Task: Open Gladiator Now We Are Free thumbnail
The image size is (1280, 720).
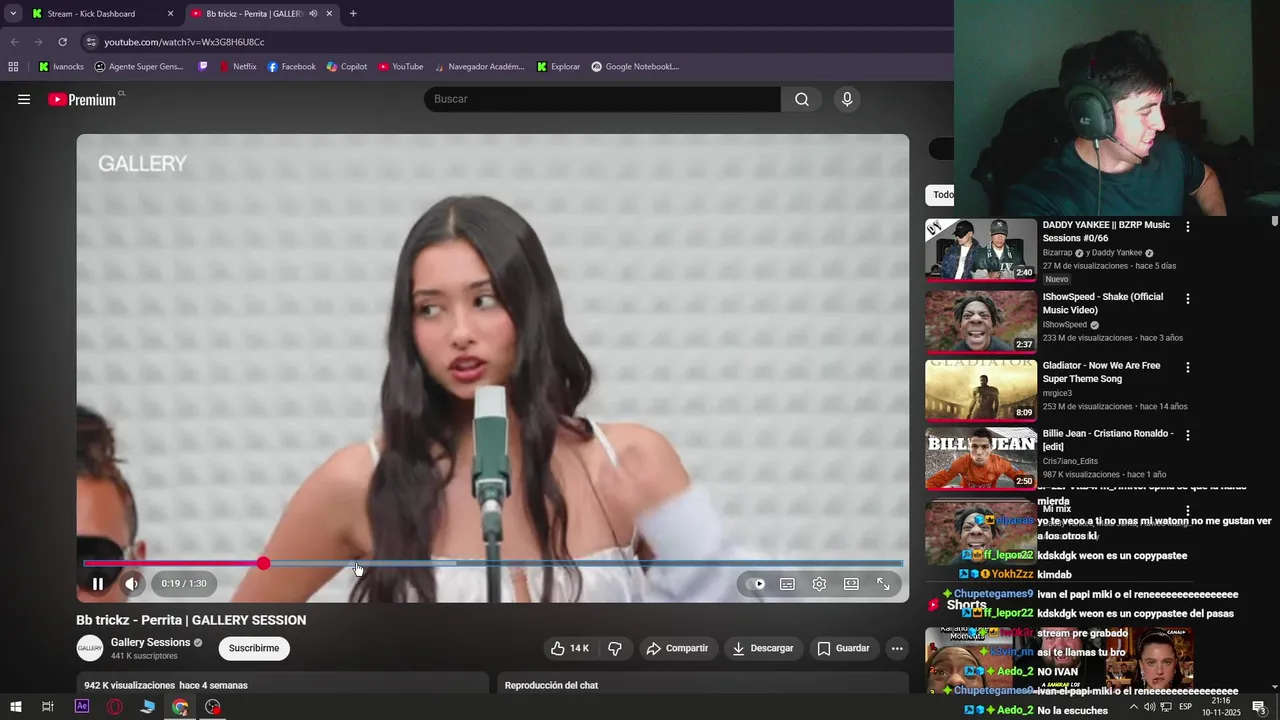Action: (981, 391)
